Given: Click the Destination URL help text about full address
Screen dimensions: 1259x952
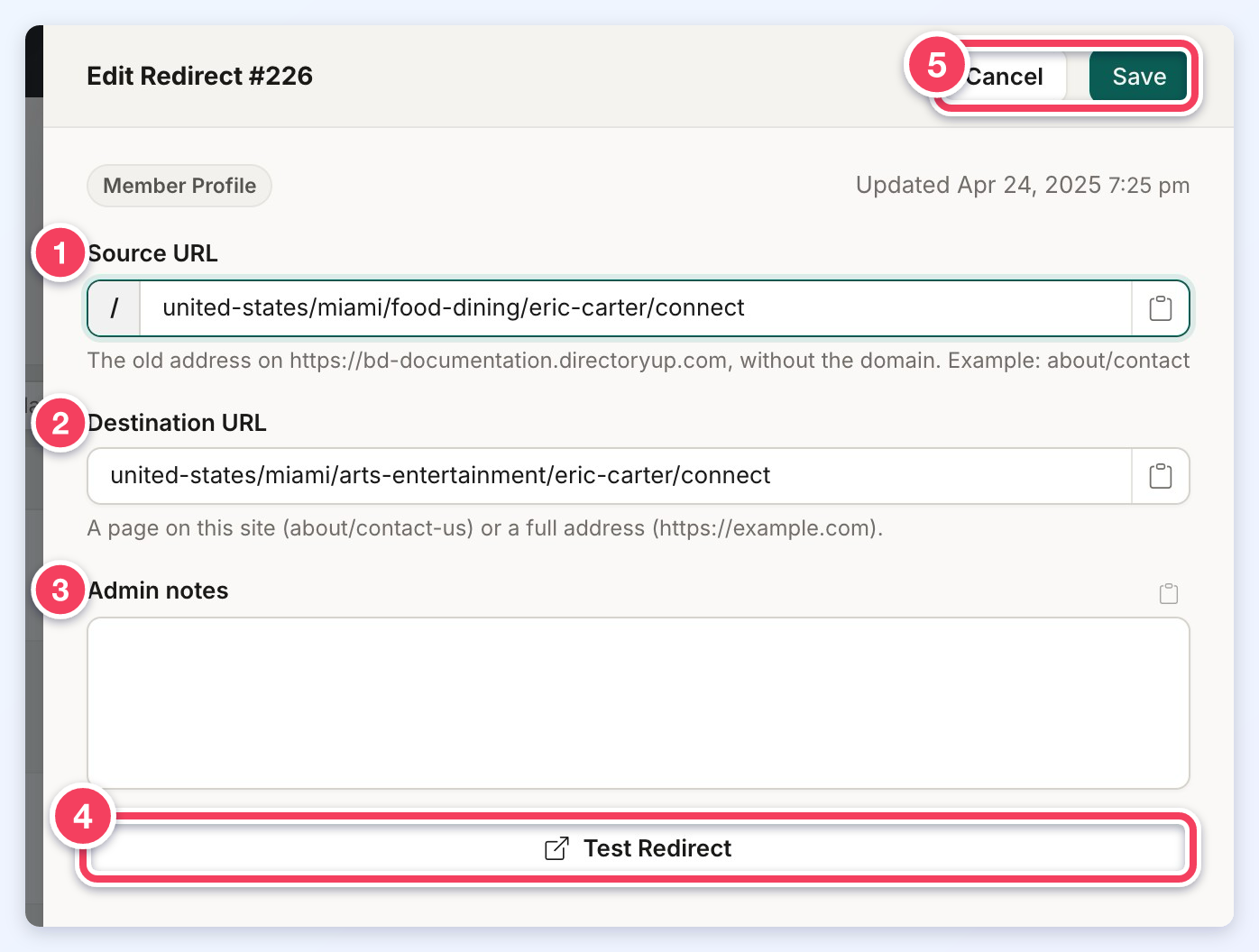Looking at the screenshot, I should [x=485, y=528].
